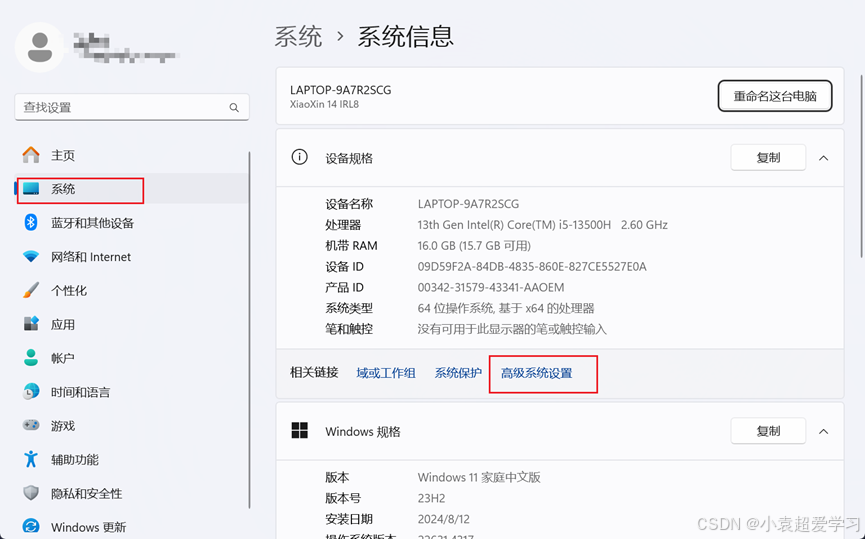The width and height of the screenshot is (865, 539).
Task: Click the 应用 apps icon
Action: [x=31, y=324]
